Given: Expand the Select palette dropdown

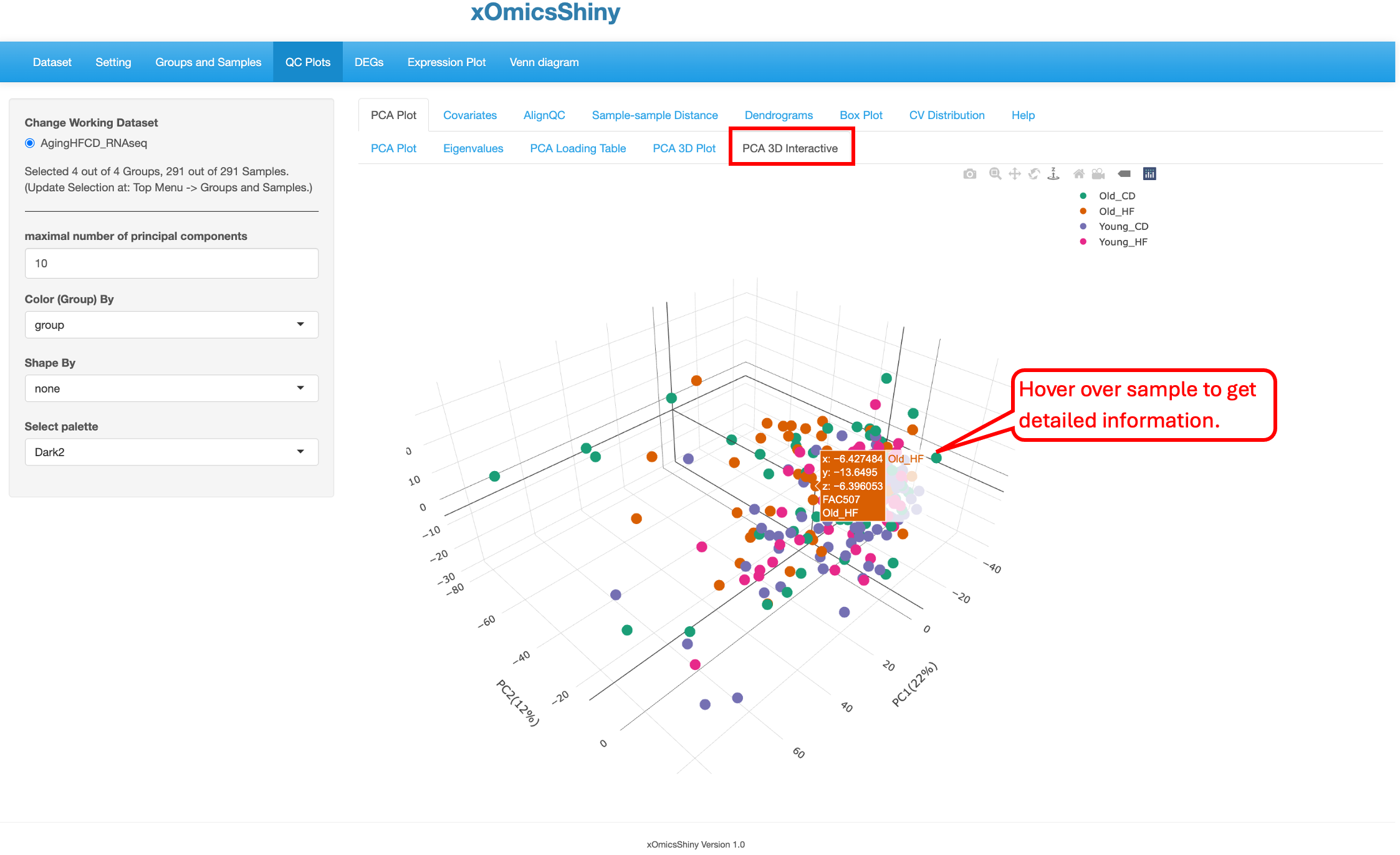Looking at the screenshot, I should tap(171, 452).
